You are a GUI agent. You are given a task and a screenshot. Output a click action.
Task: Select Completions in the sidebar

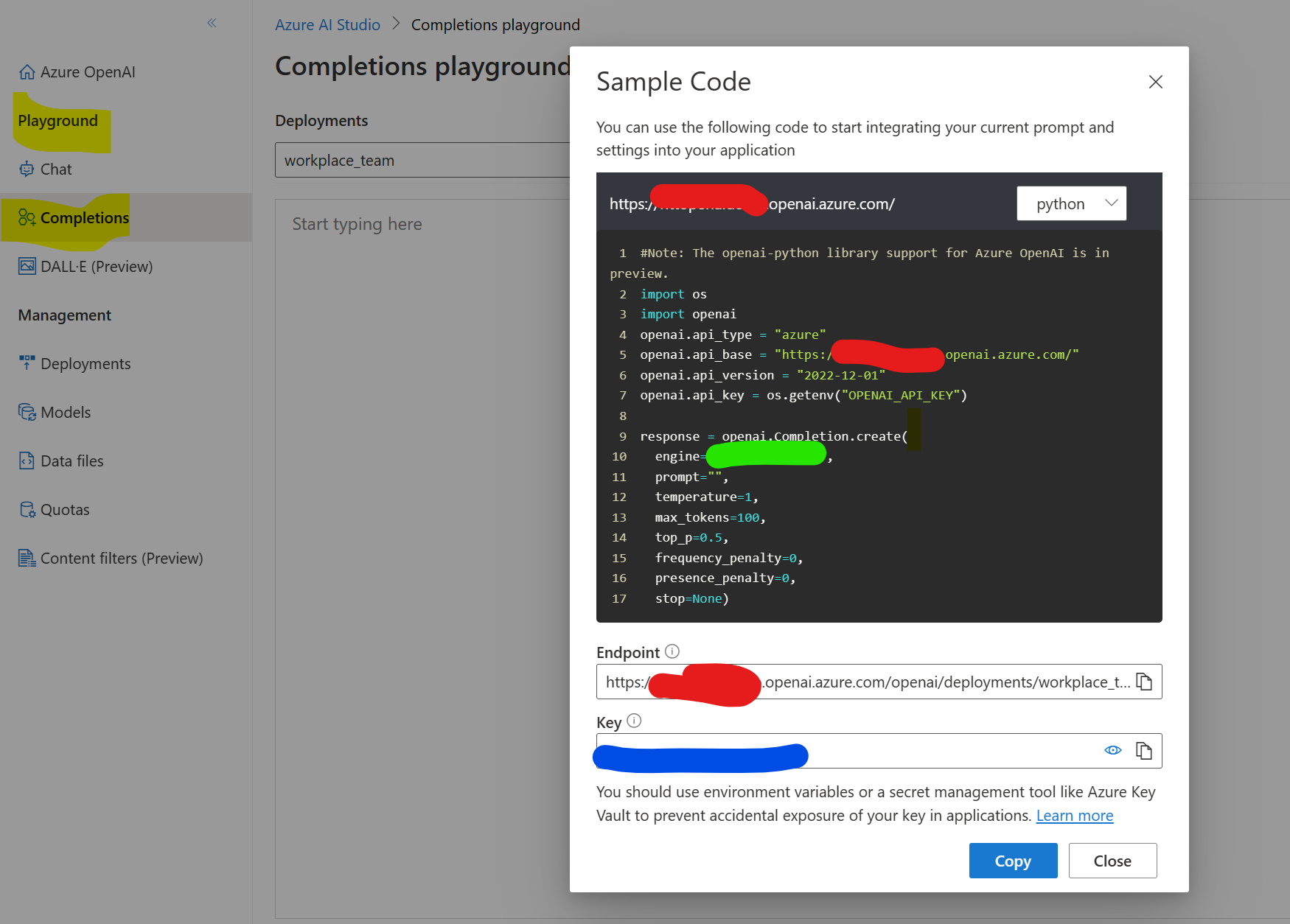pos(126,217)
